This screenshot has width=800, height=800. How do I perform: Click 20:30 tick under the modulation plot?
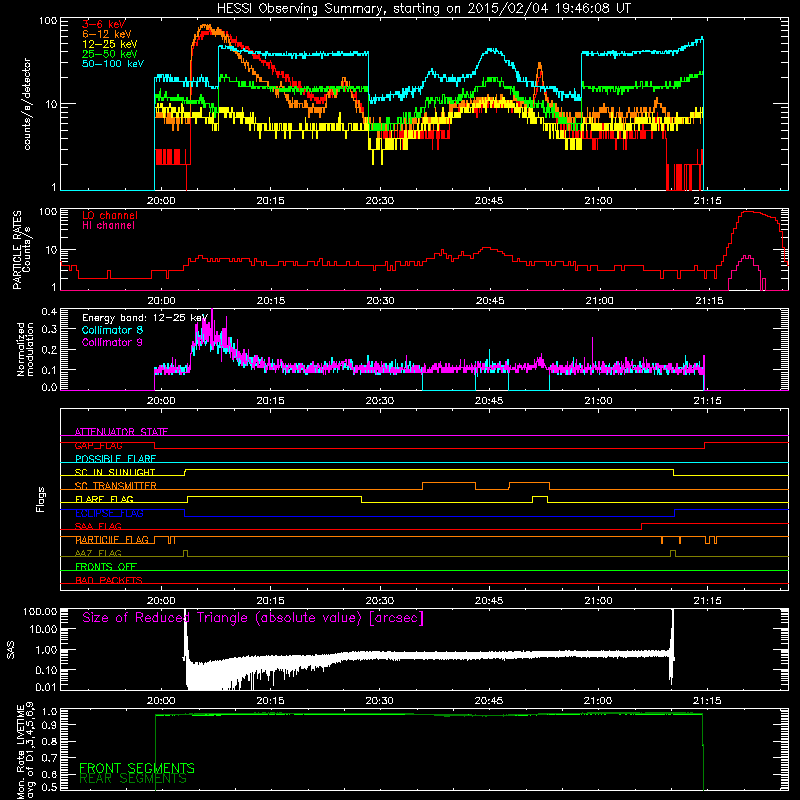[x=380, y=401]
